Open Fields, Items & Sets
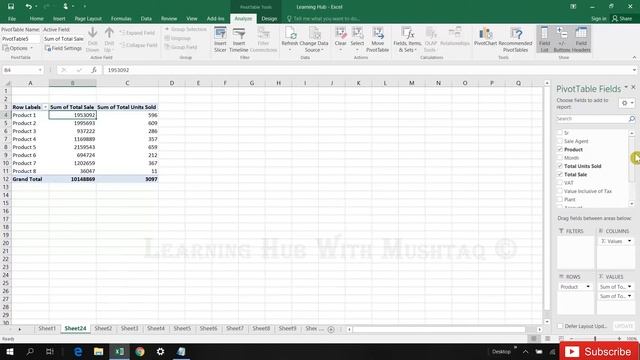Viewport: 640px width, 360px height. tap(407, 39)
